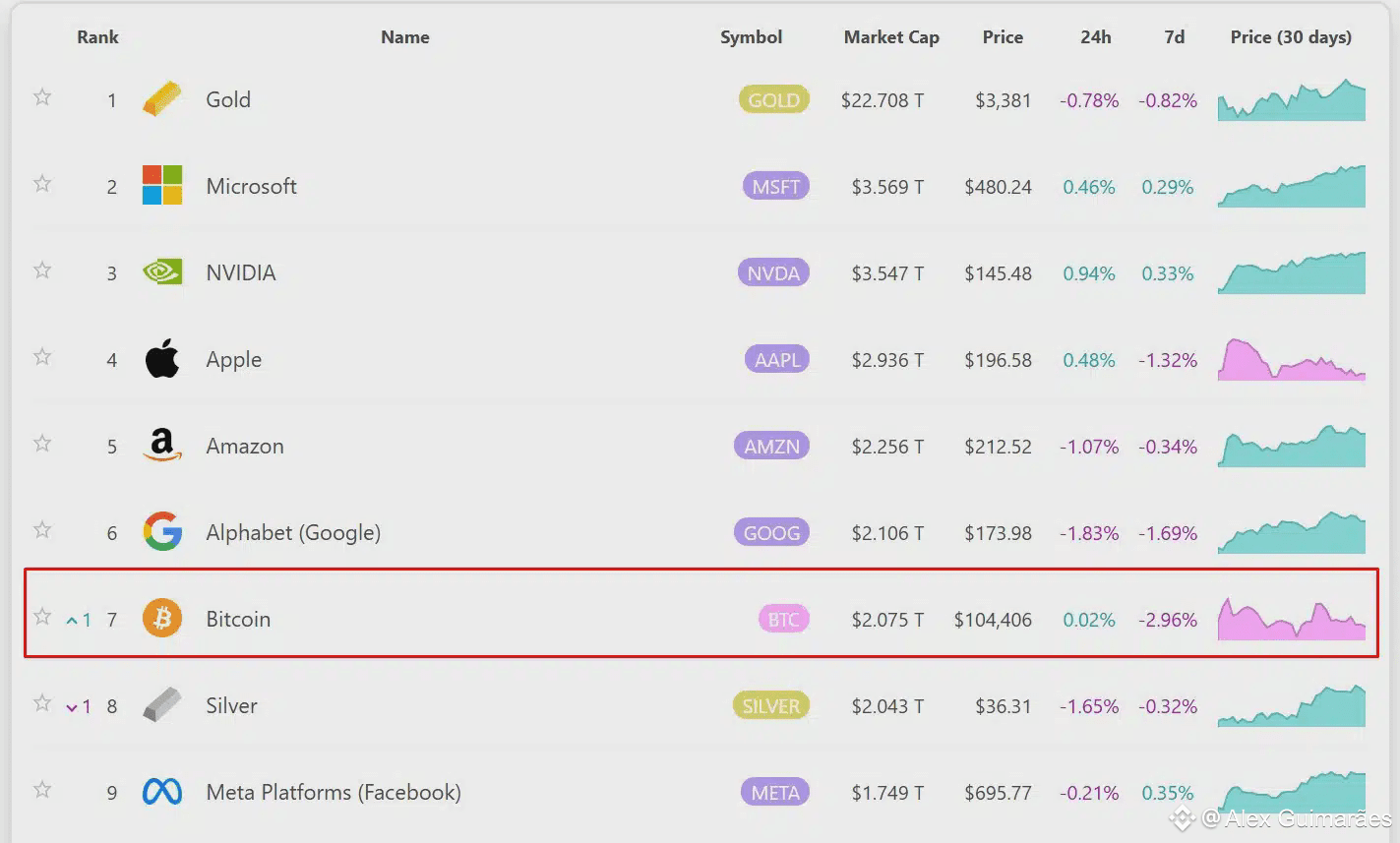
Task: Sort table by 7d column header
Action: (x=1175, y=37)
